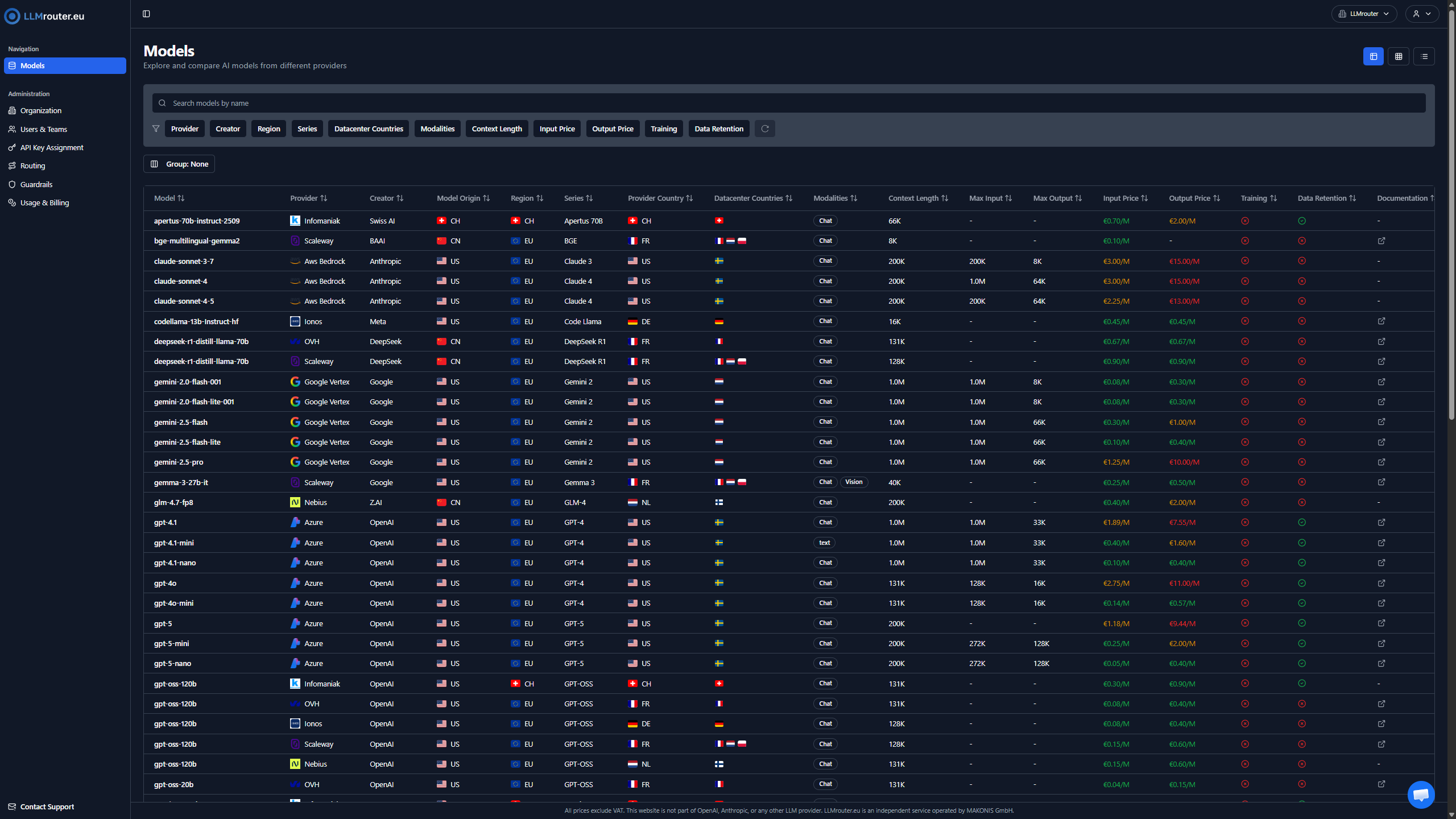This screenshot has height=819, width=1456.
Task: Open the LLMrouter organization dropdown
Action: tap(1364, 14)
